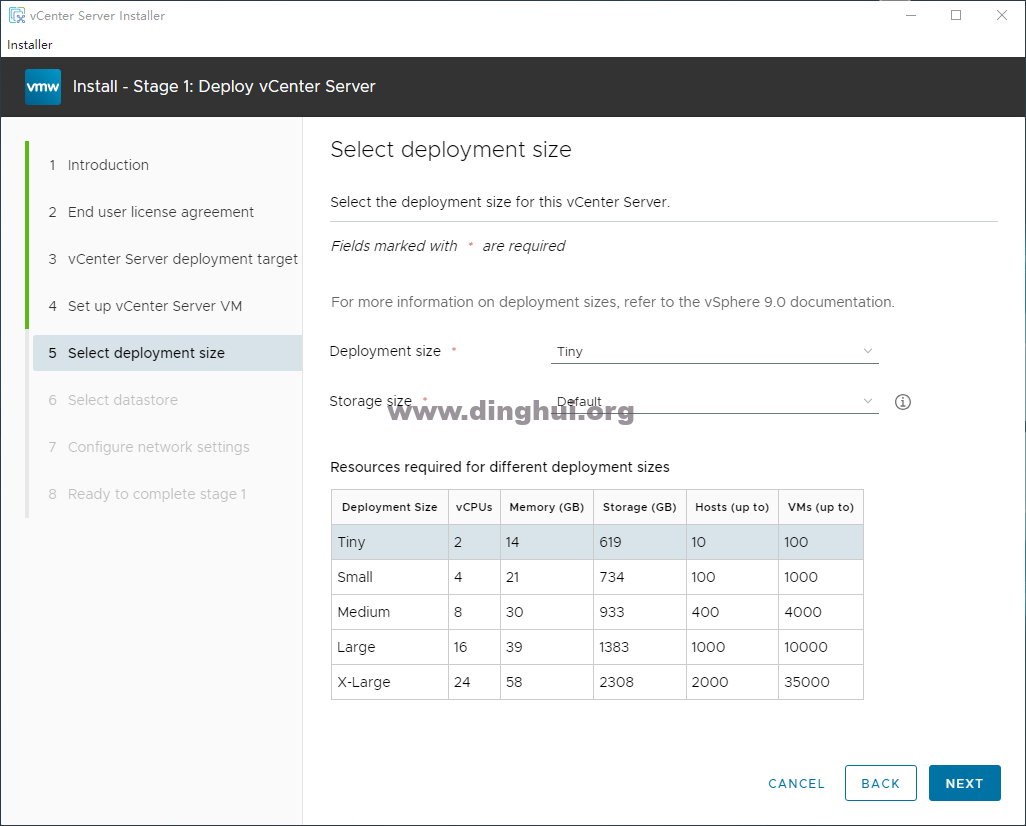This screenshot has height=826, width=1026.
Task: Close the vCenter Server Installer window
Action: [1002, 15]
